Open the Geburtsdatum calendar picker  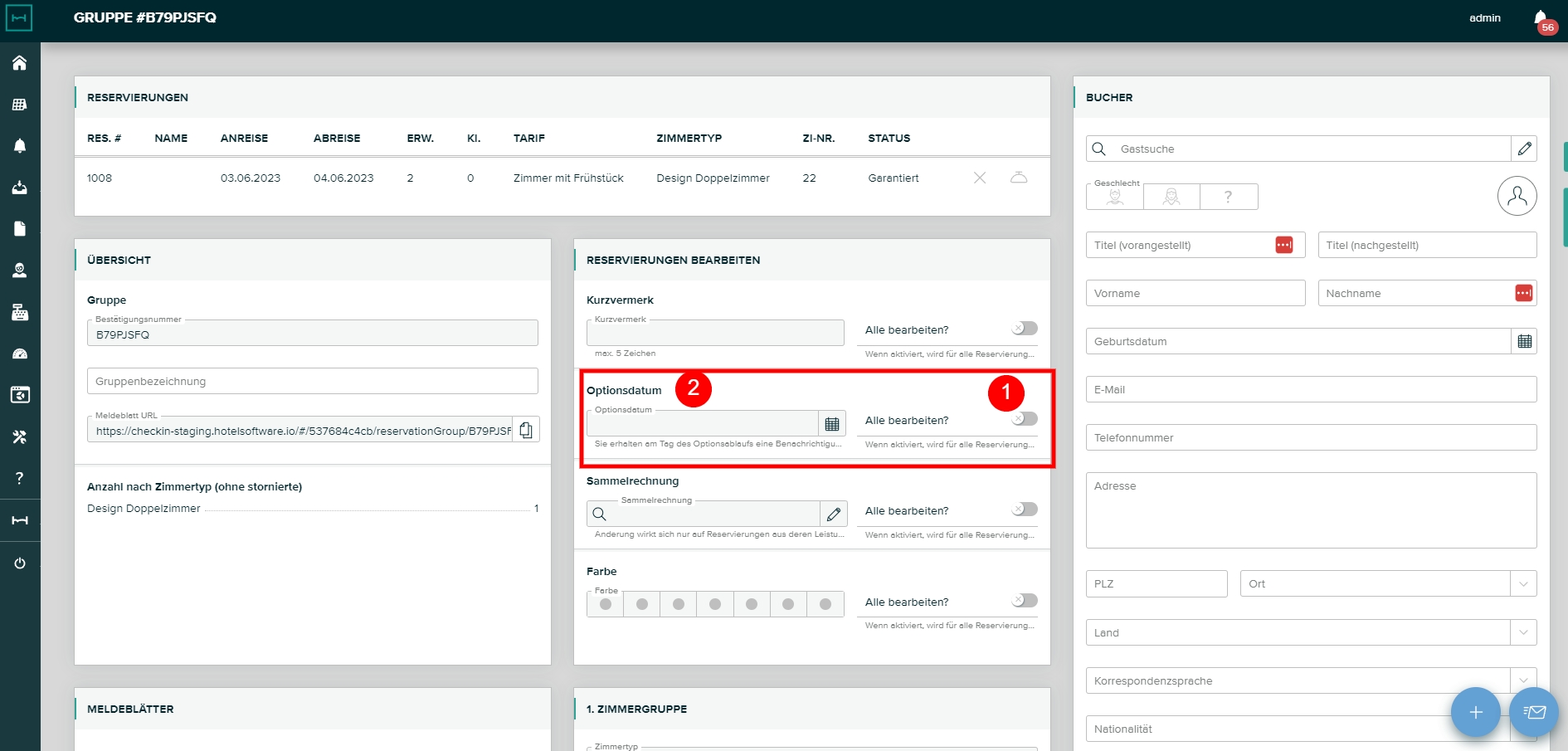(1524, 341)
